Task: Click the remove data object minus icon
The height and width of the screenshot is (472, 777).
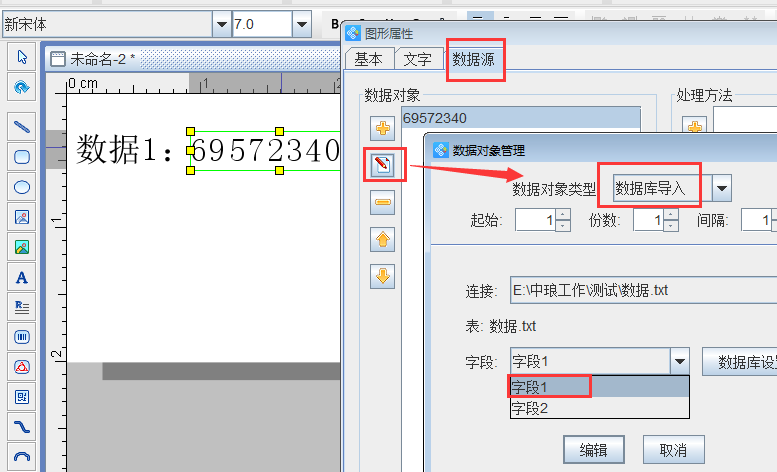Action: (x=383, y=203)
